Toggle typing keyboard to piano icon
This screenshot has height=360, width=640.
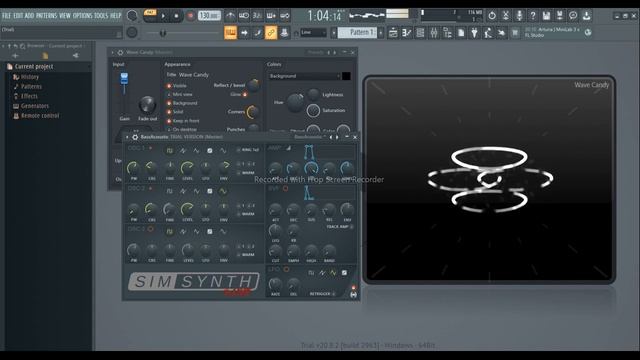point(231,33)
